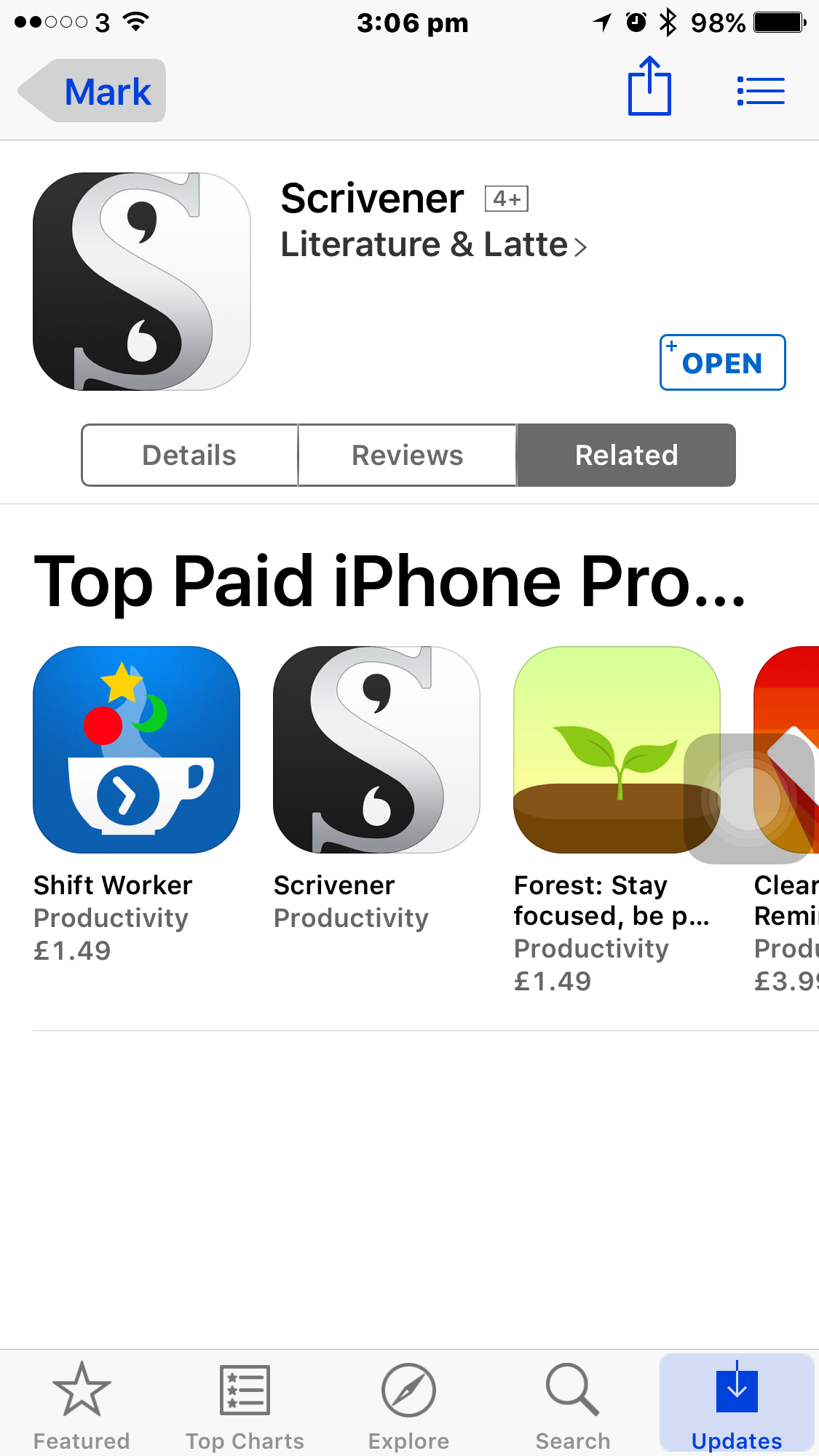Screen dimensions: 819x1456
Task: Go to the Explore compass tab
Action: point(408,1406)
